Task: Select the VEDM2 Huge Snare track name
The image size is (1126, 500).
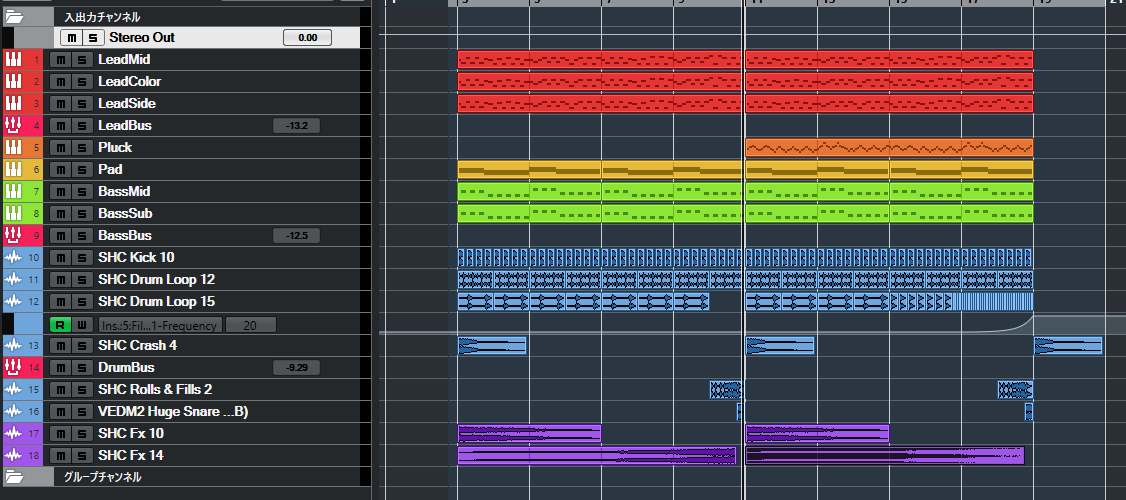Action: pos(173,412)
